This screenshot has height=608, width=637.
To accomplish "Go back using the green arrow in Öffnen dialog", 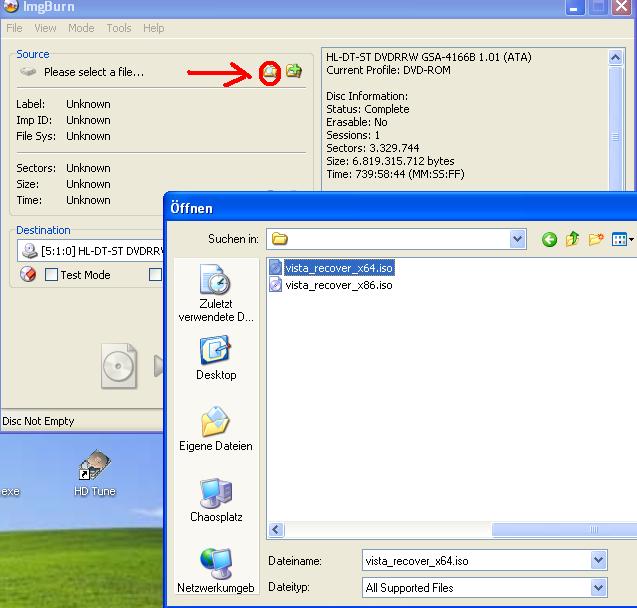I will click(549, 239).
